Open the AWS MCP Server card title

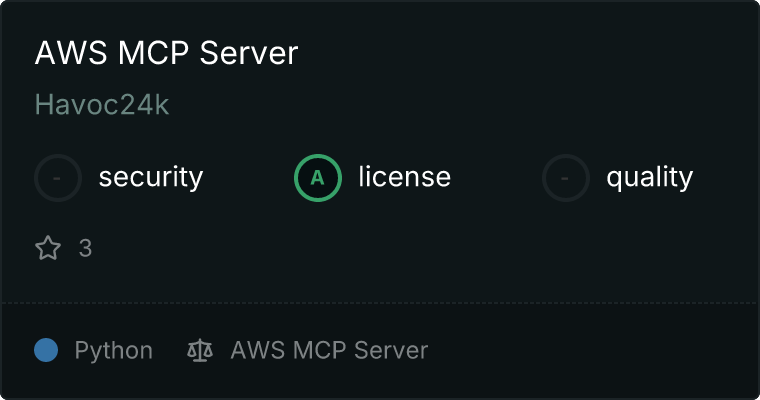coord(166,53)
